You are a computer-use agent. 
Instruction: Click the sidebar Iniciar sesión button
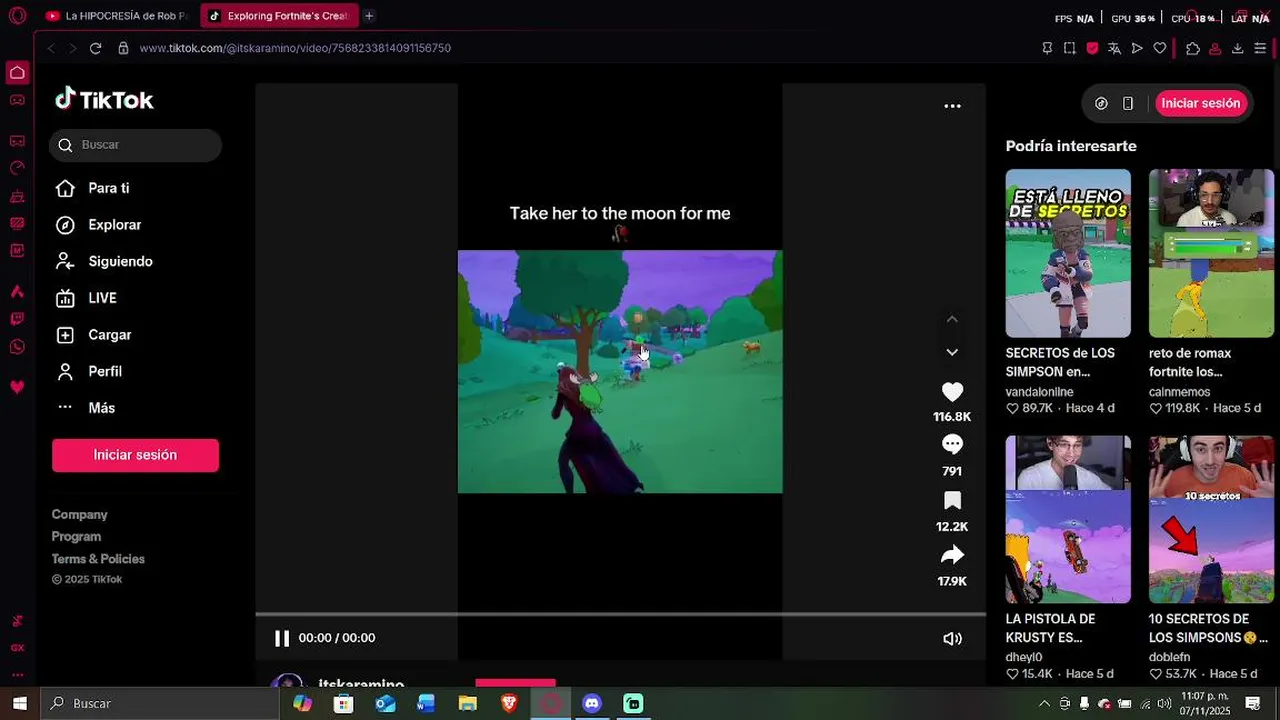(135, 455)
